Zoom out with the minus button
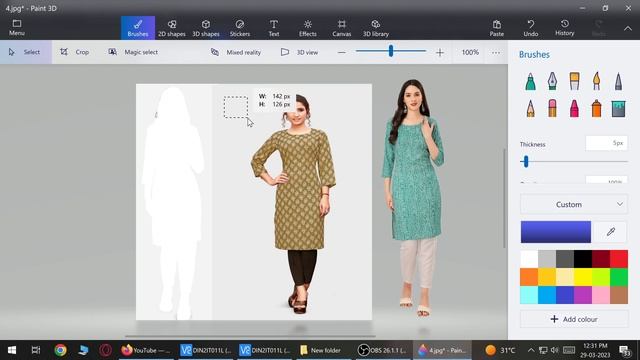Screen dimensions: 640x360 click(342, 52)
